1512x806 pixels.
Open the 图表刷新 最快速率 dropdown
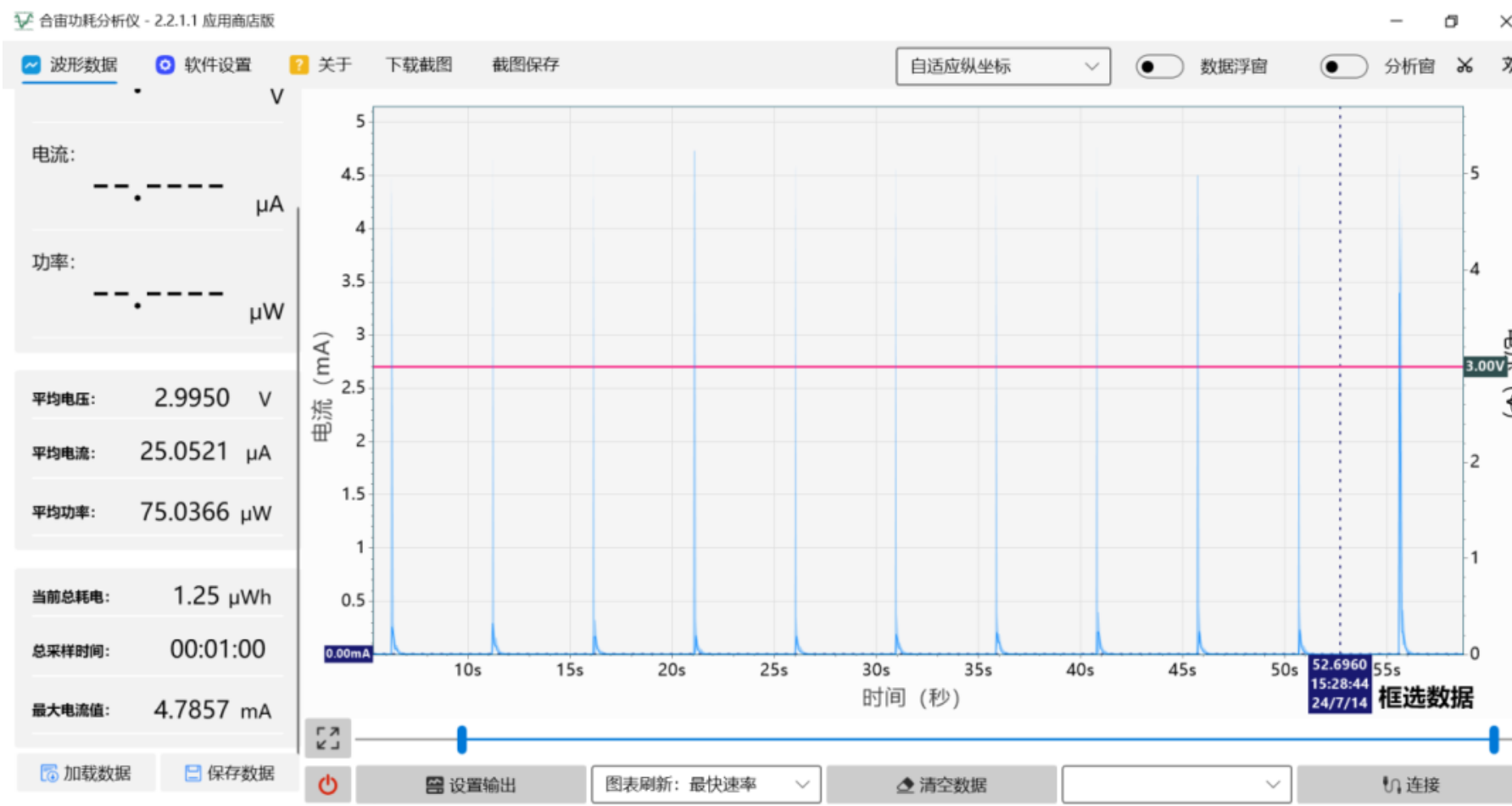tap(706, 785)
